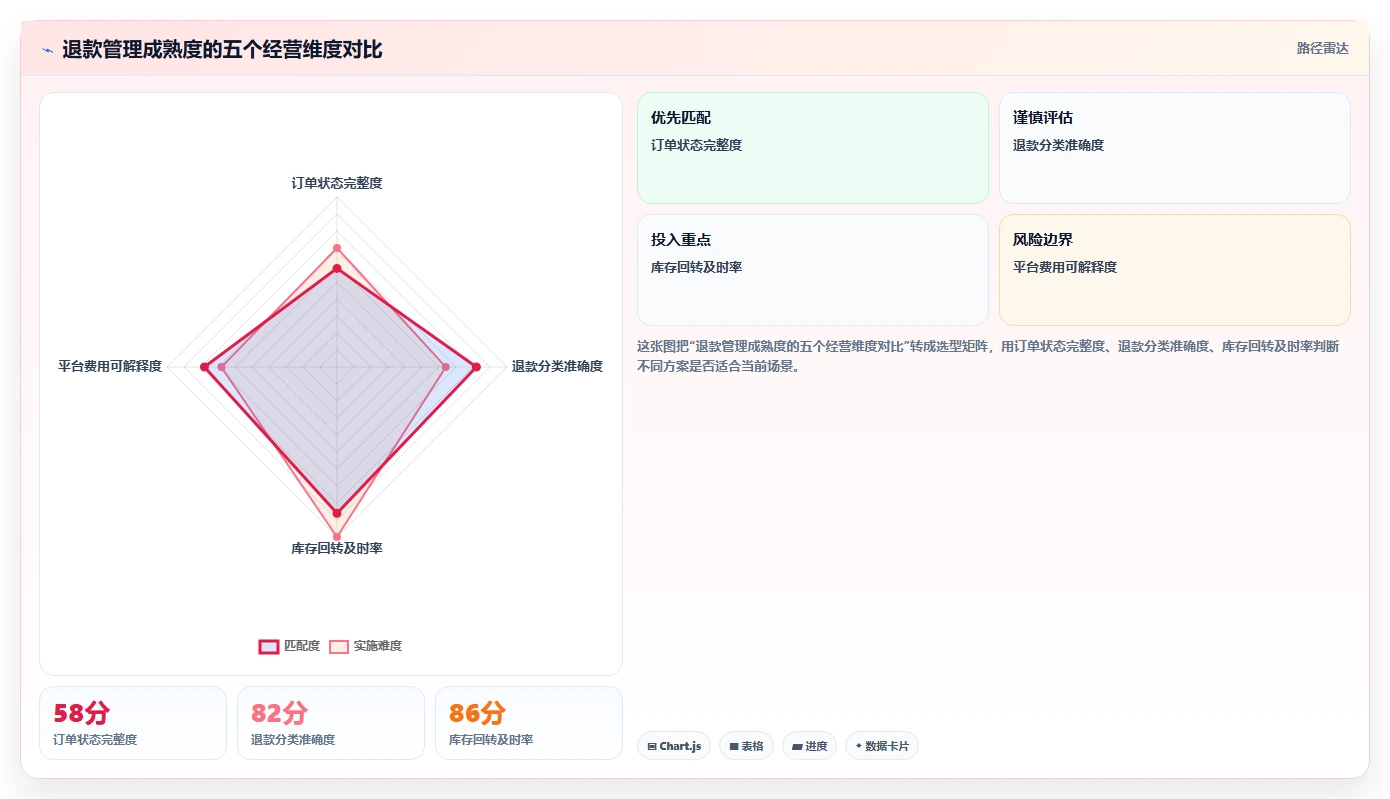
Task: Click the 实施难度 legend color box
Action: pos(339,646)
